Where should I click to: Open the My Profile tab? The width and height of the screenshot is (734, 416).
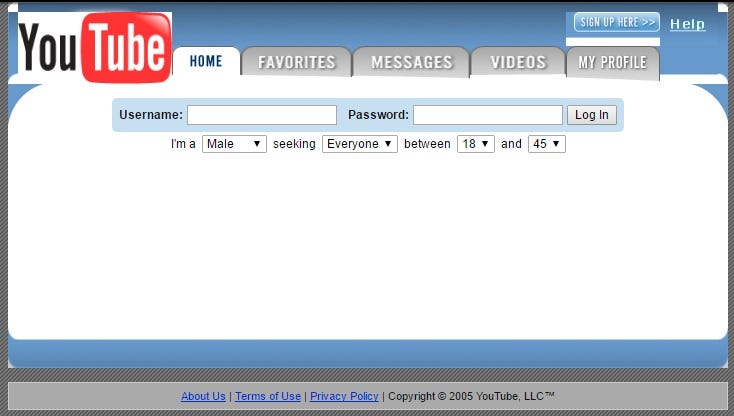[x=613, y=62]
